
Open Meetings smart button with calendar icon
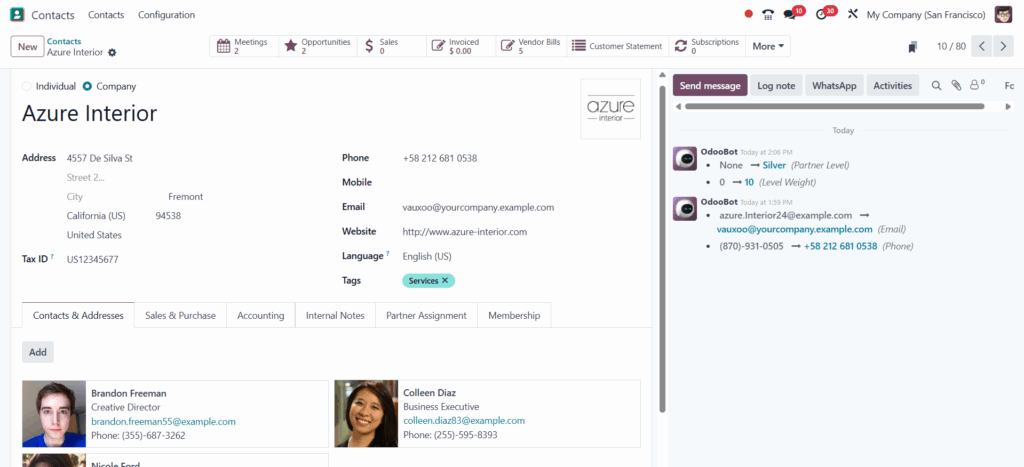coord(244,46)
